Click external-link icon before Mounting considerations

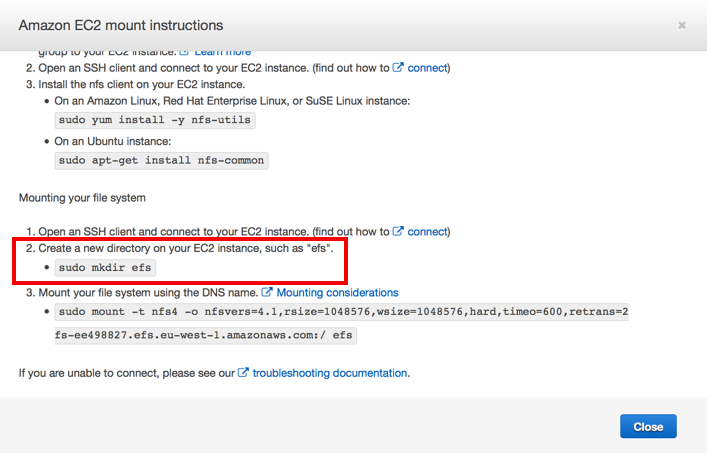coord(267,293)
